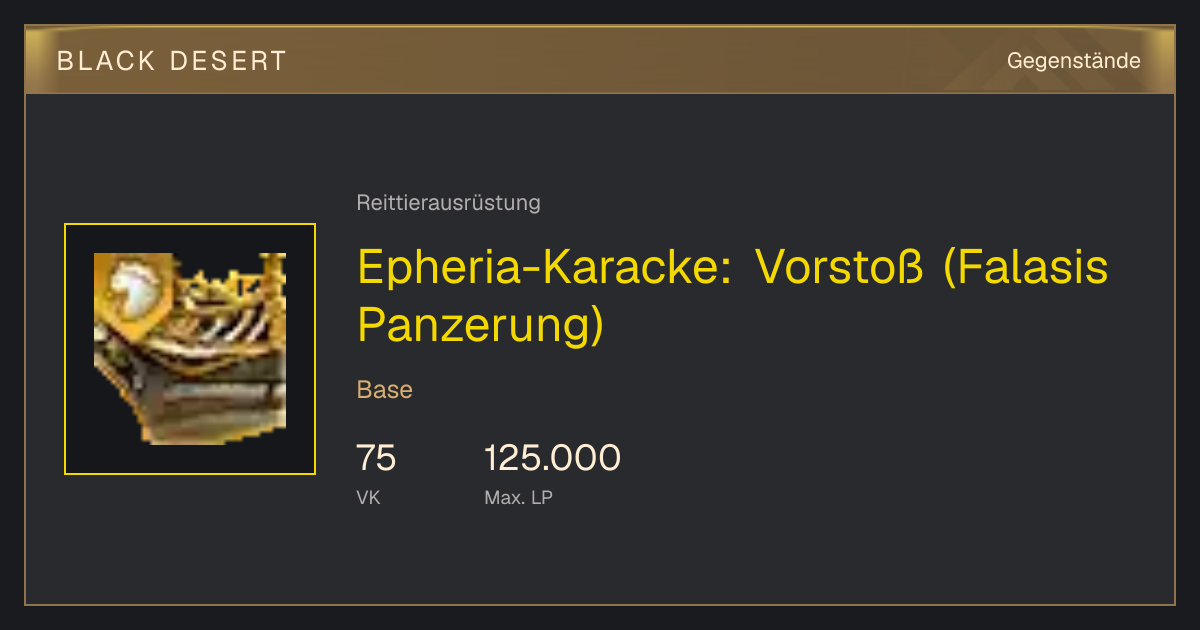The height and width of the screenshot is (630, 1200).
Task: Open the Gegenstände section label
Action: (x=1073, y=61)
